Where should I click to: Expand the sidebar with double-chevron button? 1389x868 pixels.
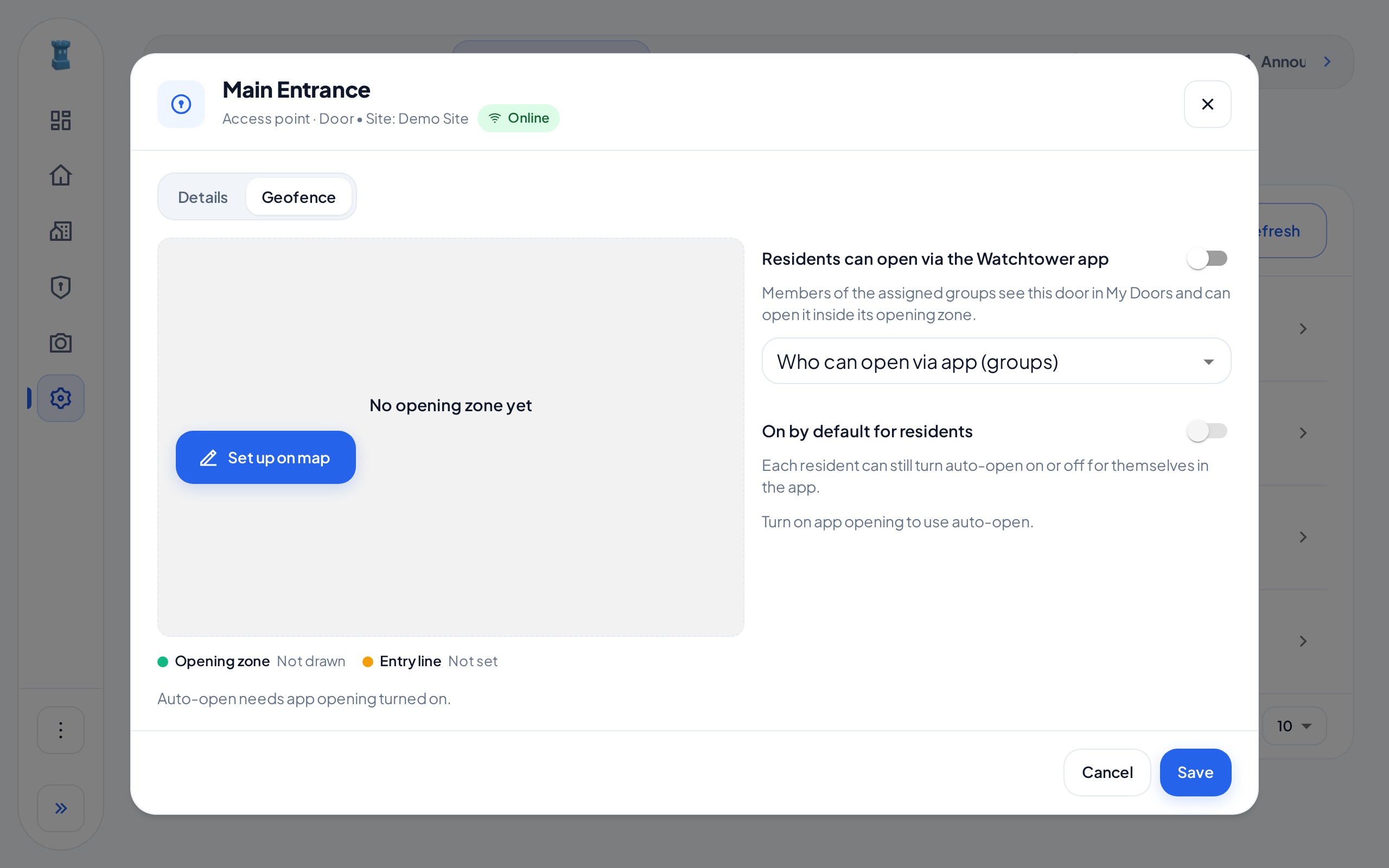60,808
